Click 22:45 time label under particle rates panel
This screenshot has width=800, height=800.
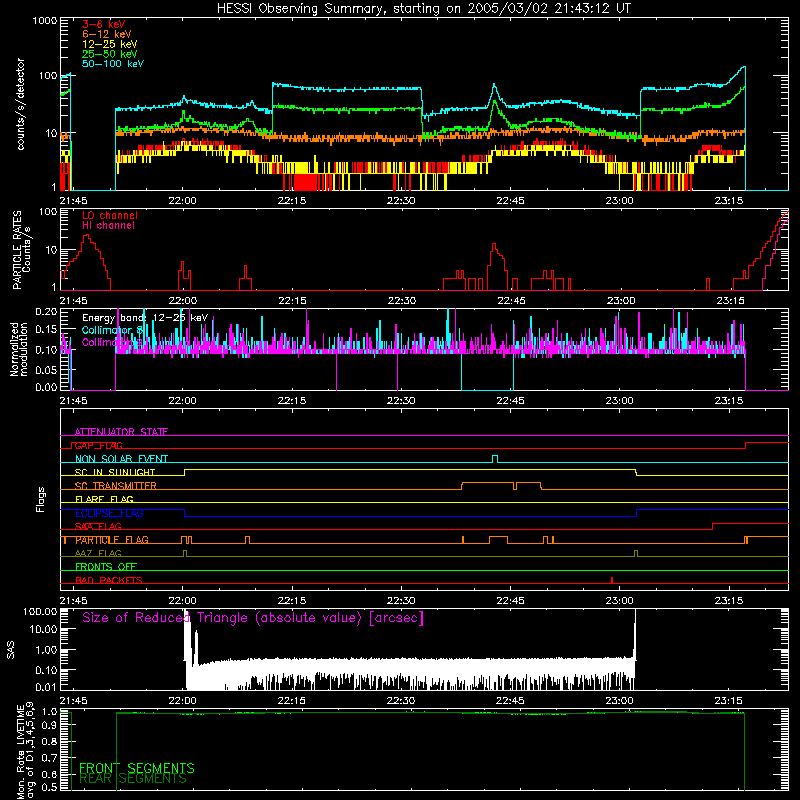511,301
